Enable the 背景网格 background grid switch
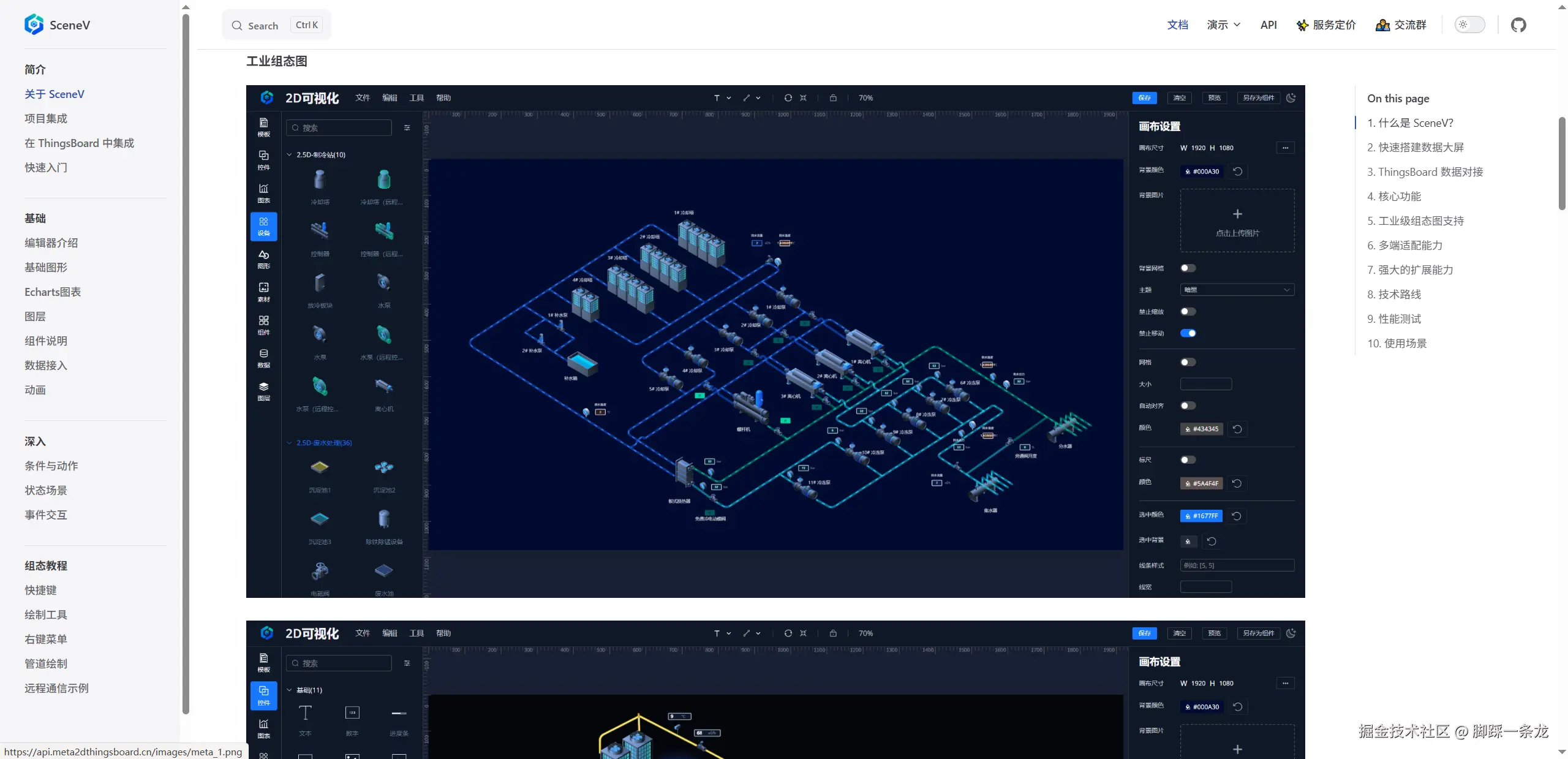The height and width of the screenshot is (759, 1568). 1188,268
